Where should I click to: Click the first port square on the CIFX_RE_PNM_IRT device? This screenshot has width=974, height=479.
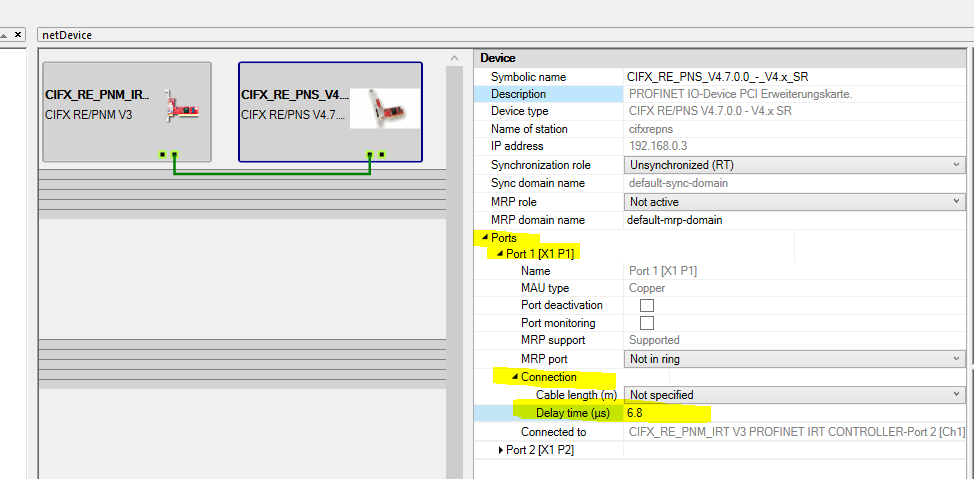coord(162,154)
